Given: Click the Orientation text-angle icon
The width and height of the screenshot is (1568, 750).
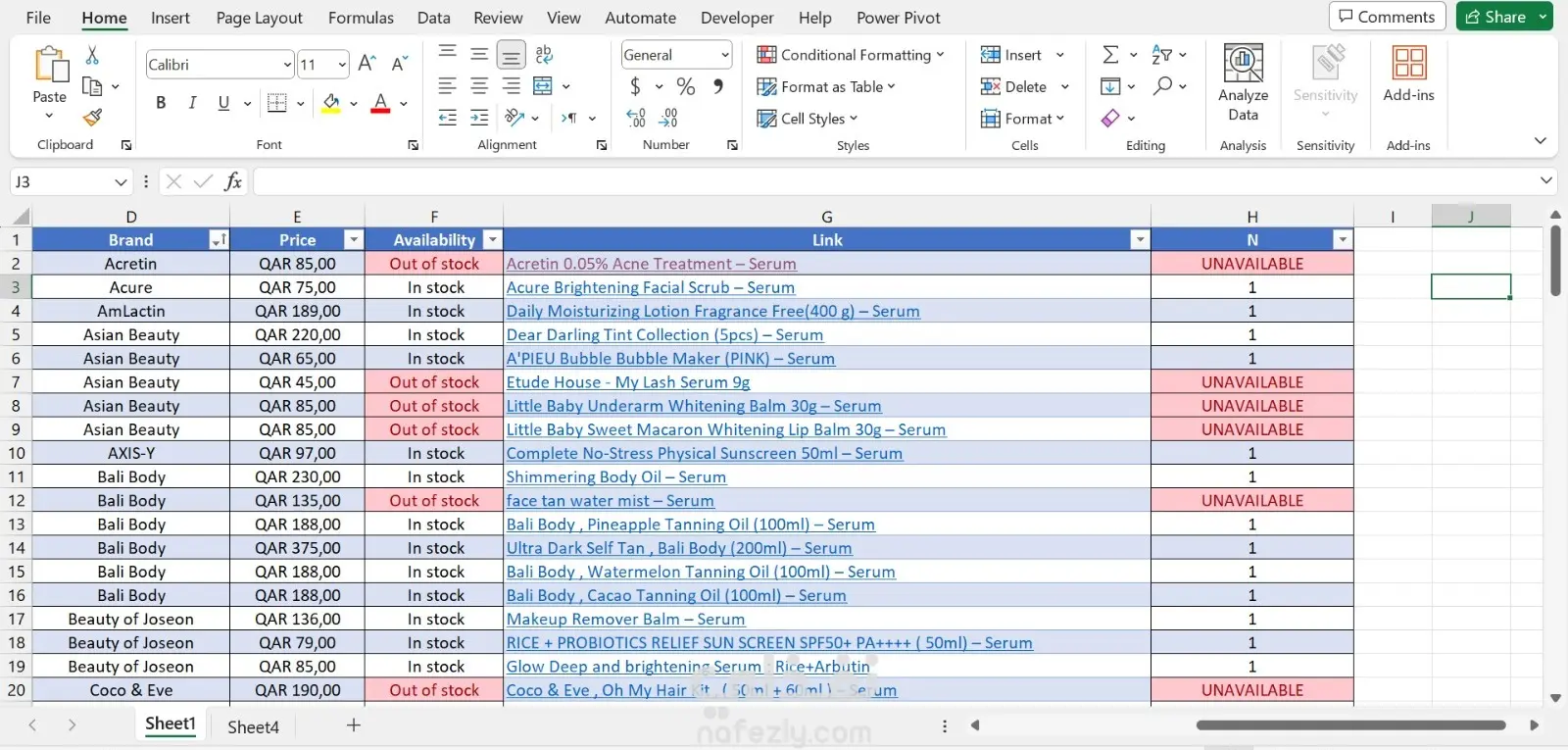Looking at the screenshot, I should click(514, 118).
